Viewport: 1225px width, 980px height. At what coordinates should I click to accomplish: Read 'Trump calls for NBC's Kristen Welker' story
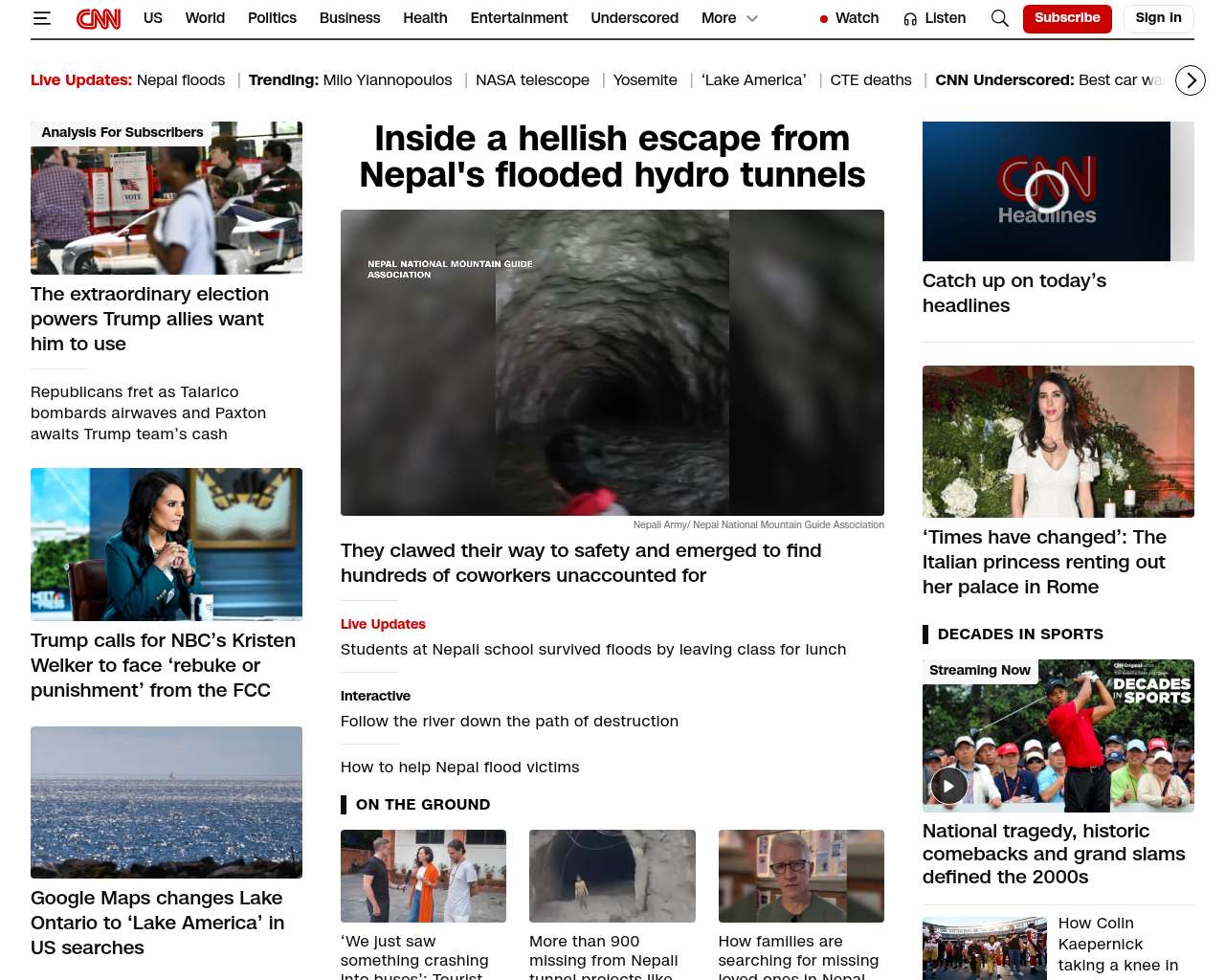click(x=163, y=665)
